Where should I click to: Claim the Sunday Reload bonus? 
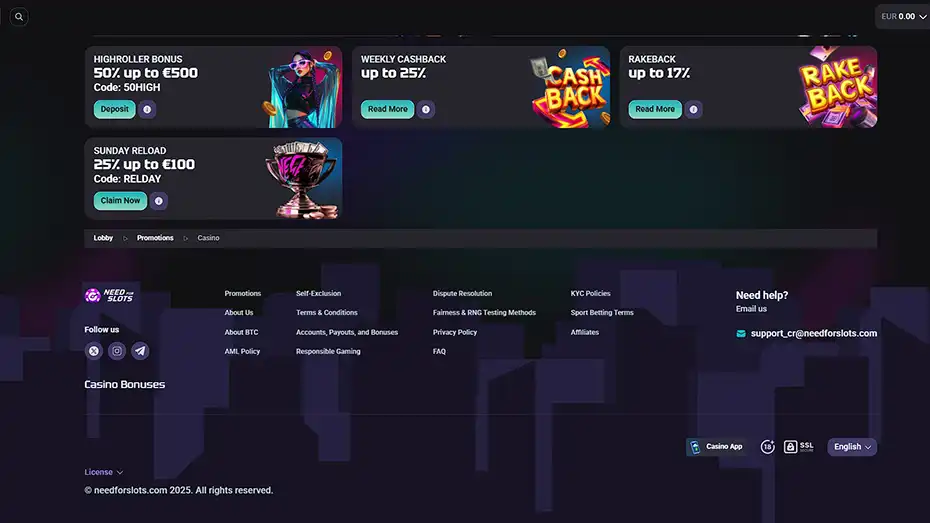pyautogui.click(x=120, y=201)
